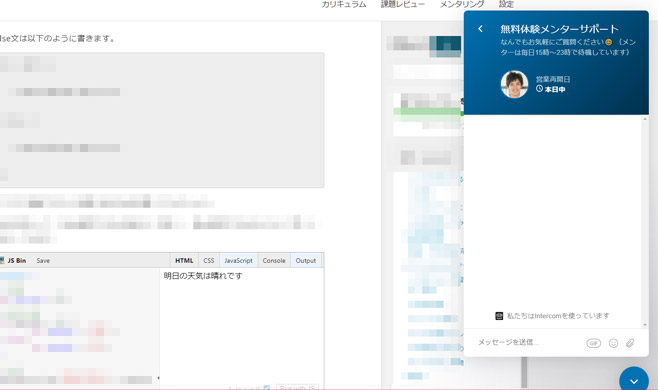Click the mentor avatar photo
The image size is (658, 390).
coord(514,84)
